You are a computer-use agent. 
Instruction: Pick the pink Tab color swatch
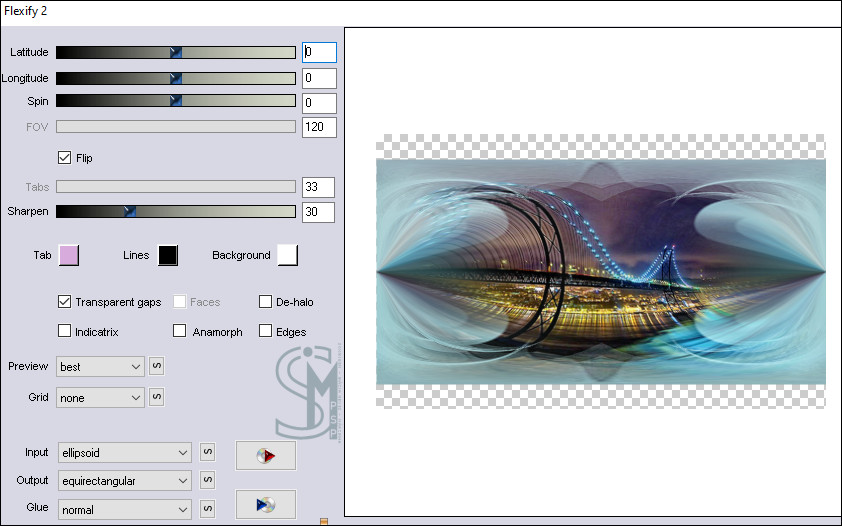[69, 255]
